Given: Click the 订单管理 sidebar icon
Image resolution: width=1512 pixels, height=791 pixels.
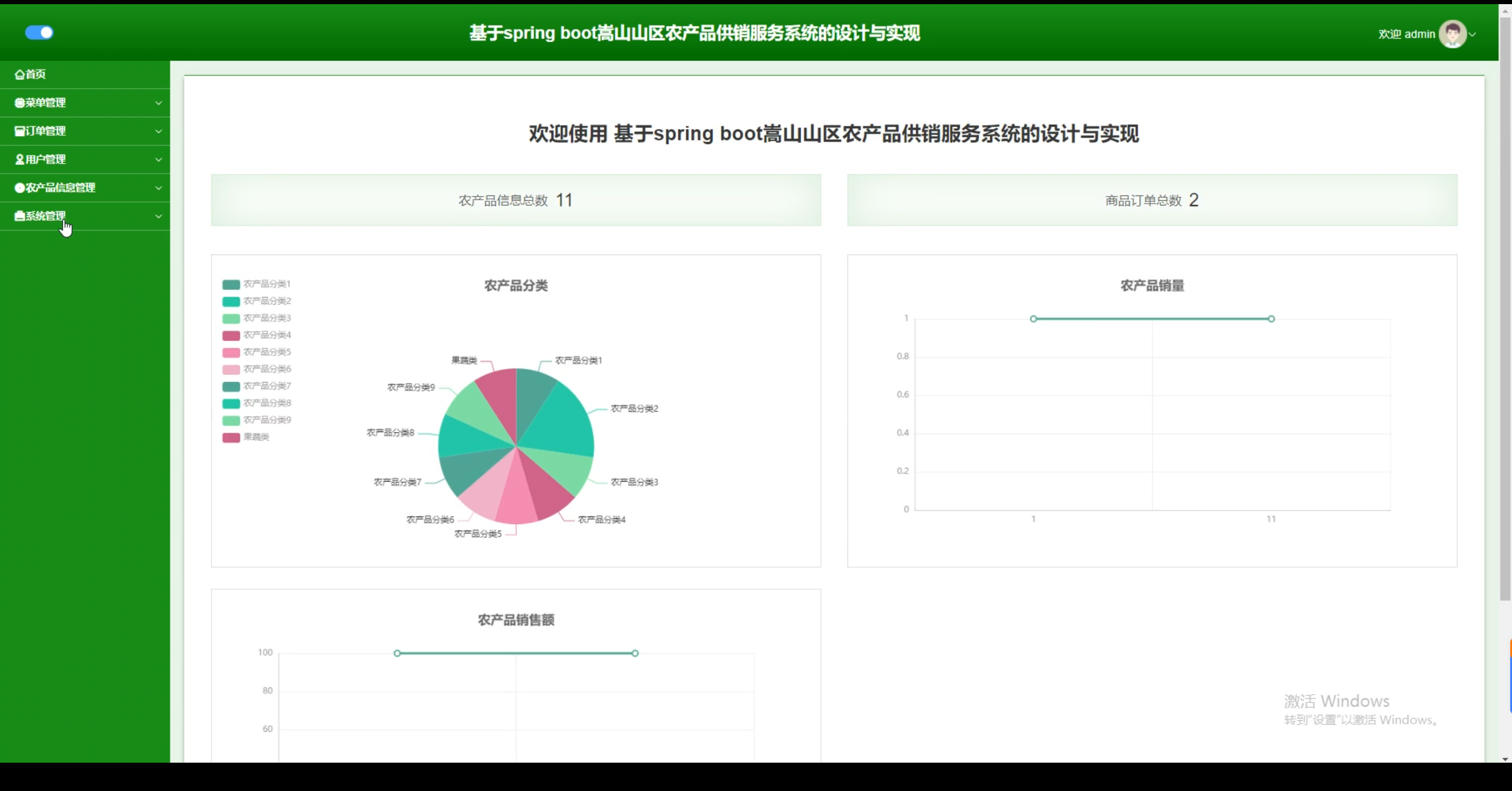Looking at the screenshot, I should coord(19,131).
